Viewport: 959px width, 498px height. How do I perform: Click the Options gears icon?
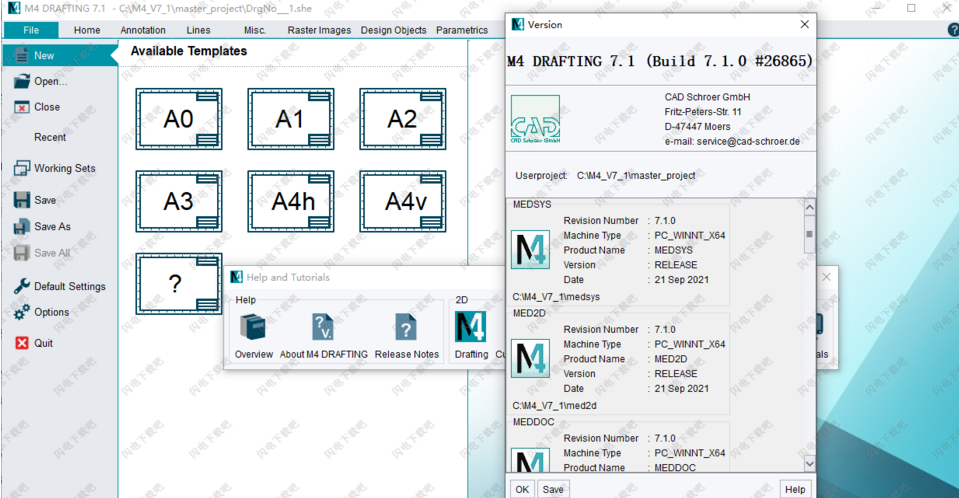[22, 312]
